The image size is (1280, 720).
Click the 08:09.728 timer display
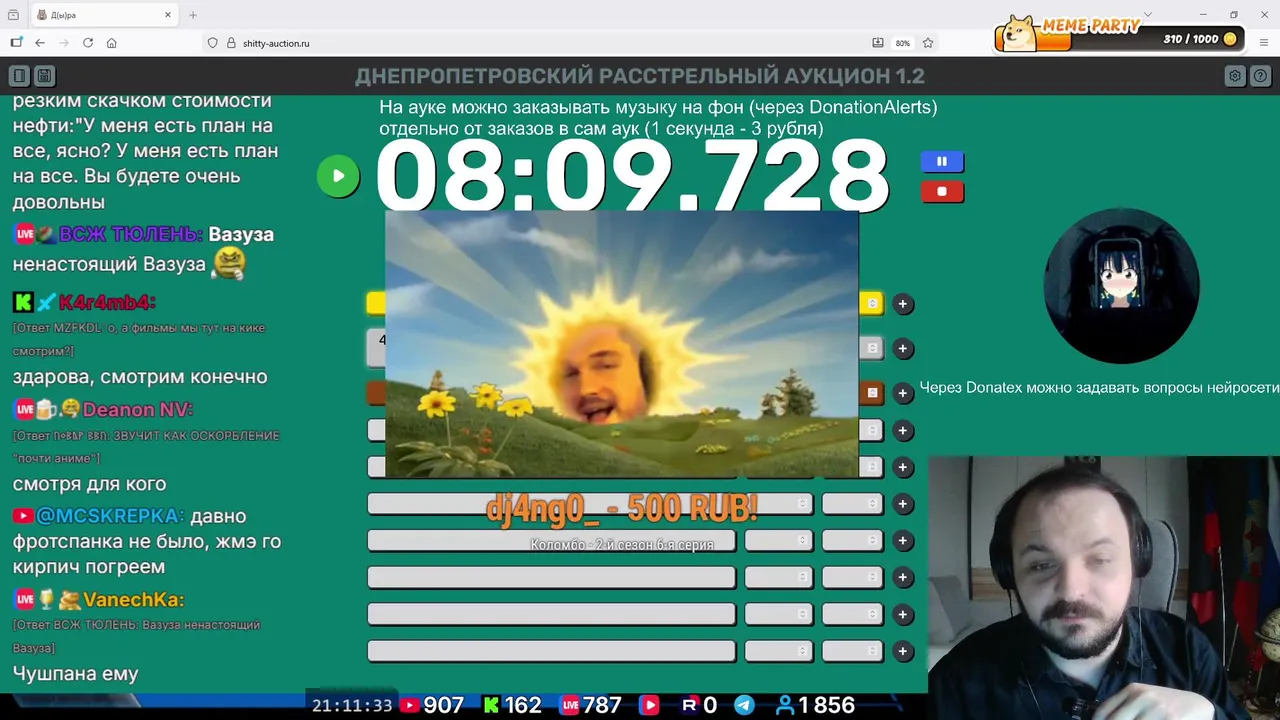tap(632, 176)
